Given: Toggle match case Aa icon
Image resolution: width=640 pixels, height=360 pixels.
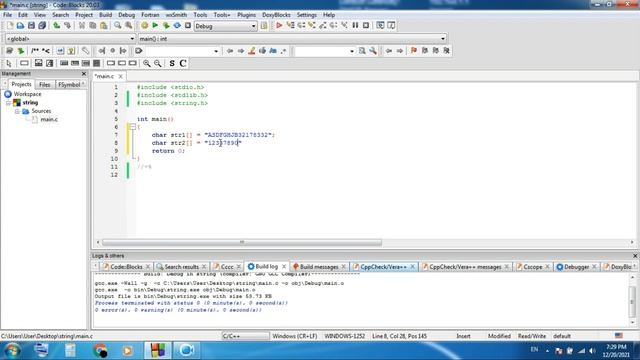Looking at the screenshot, I should click(x=273, y=51).
